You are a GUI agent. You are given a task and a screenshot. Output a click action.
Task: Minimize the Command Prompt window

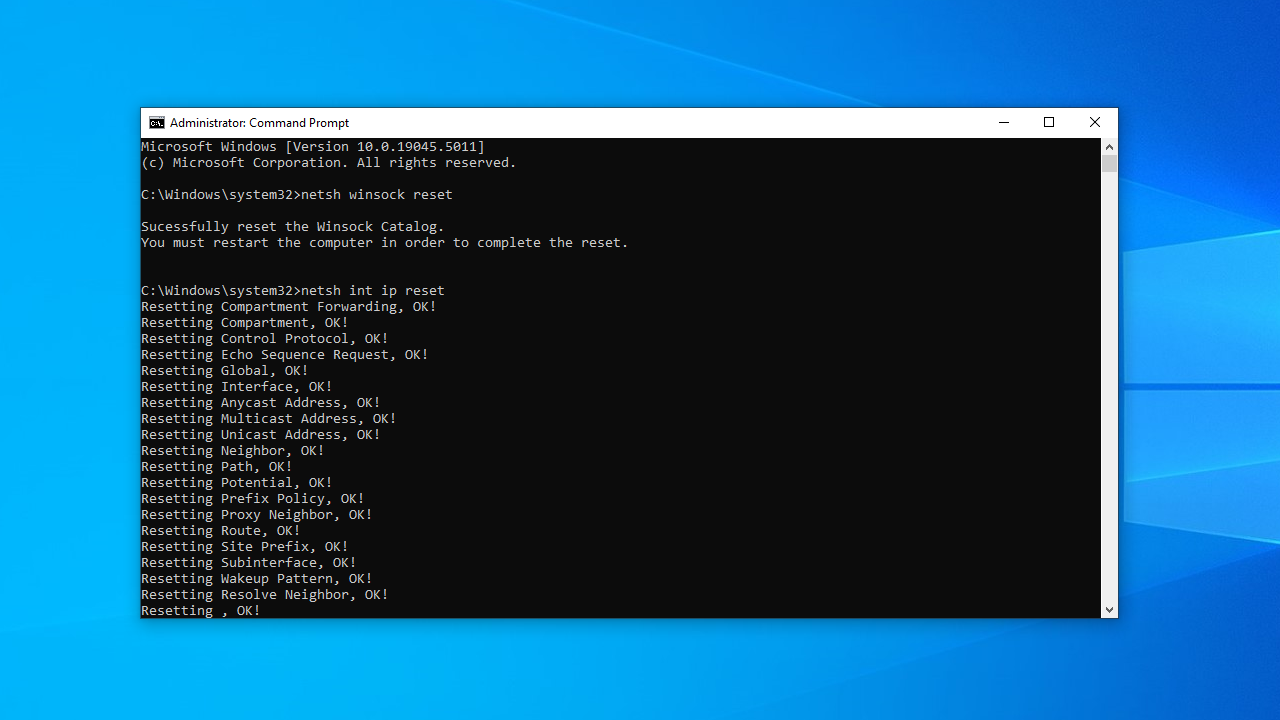click(x=1004, y=123)
